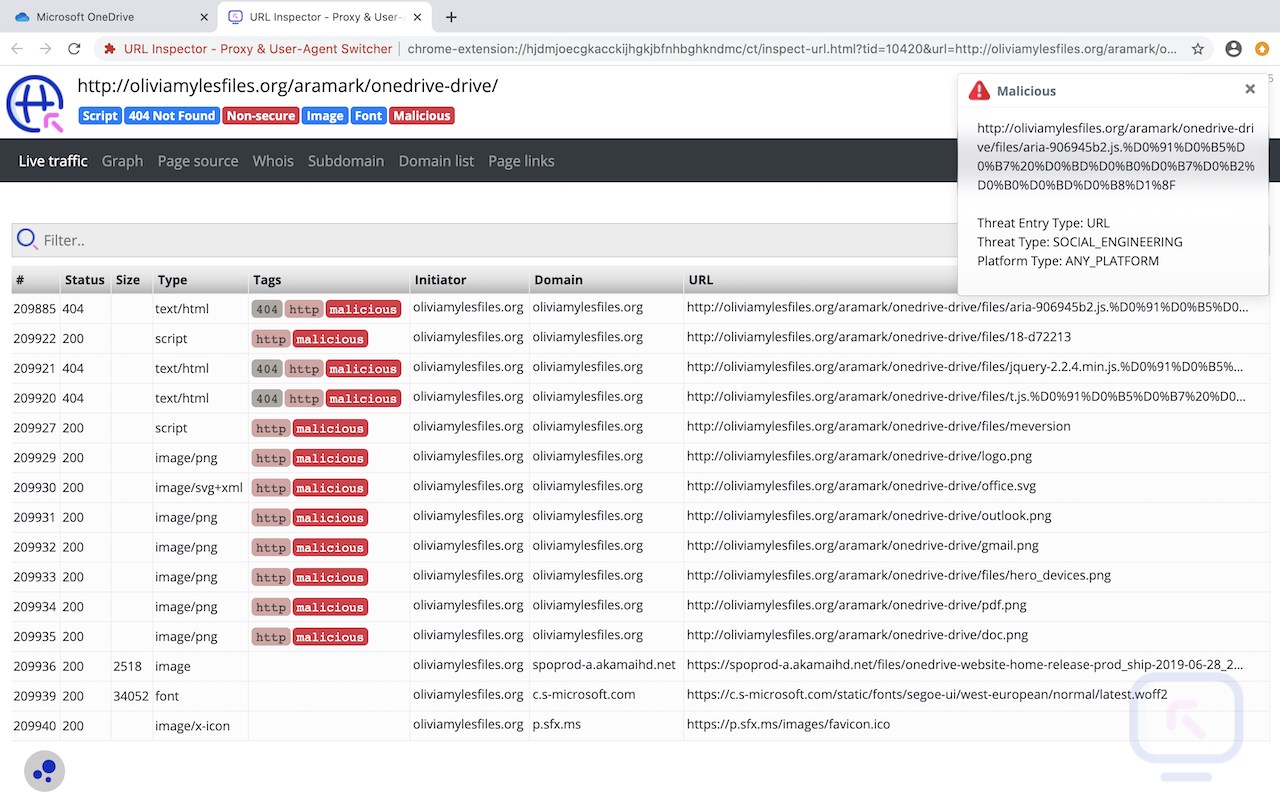Viewport: 1280px width, 800px height.
Task: Click the red warning triangle in Malicious popup
Action: (979, 91)
